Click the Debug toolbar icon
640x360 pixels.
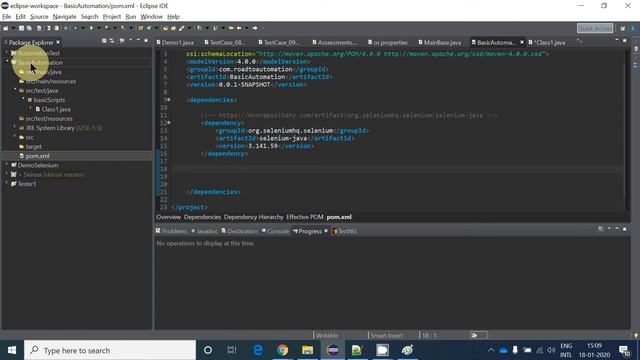tap(75, 28)
